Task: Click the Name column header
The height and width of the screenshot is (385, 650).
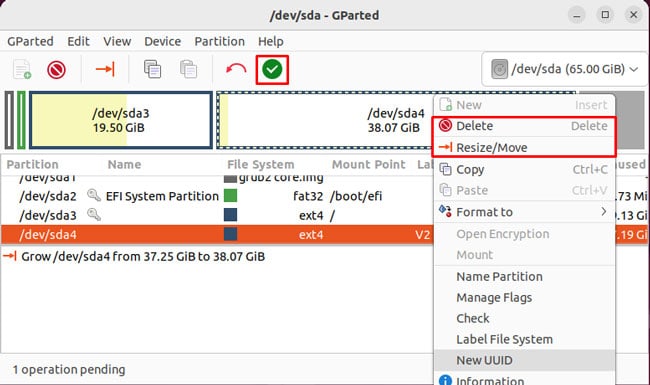Action: (124, 165)
